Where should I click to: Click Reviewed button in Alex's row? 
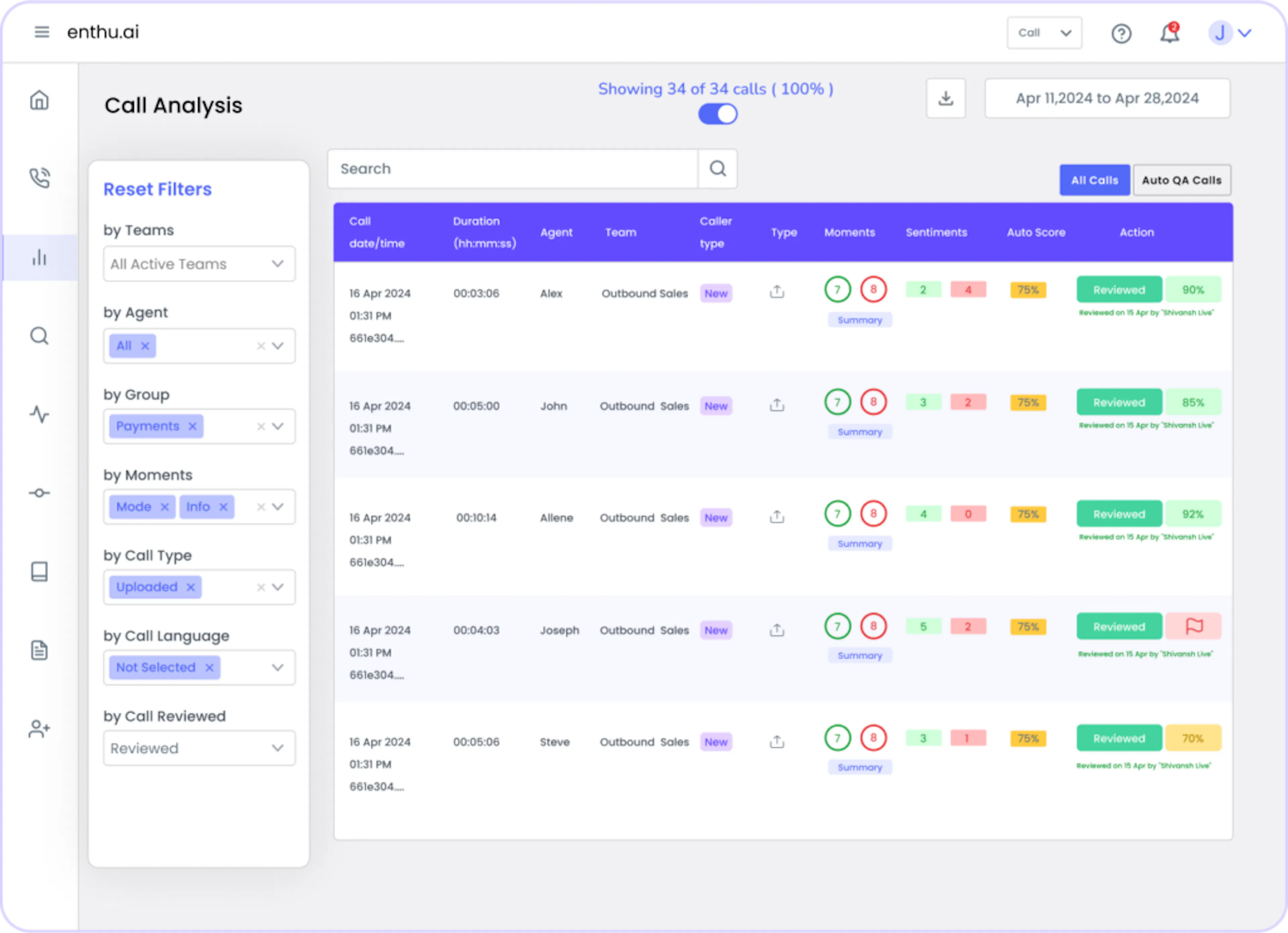click(x=1119, y=290)
